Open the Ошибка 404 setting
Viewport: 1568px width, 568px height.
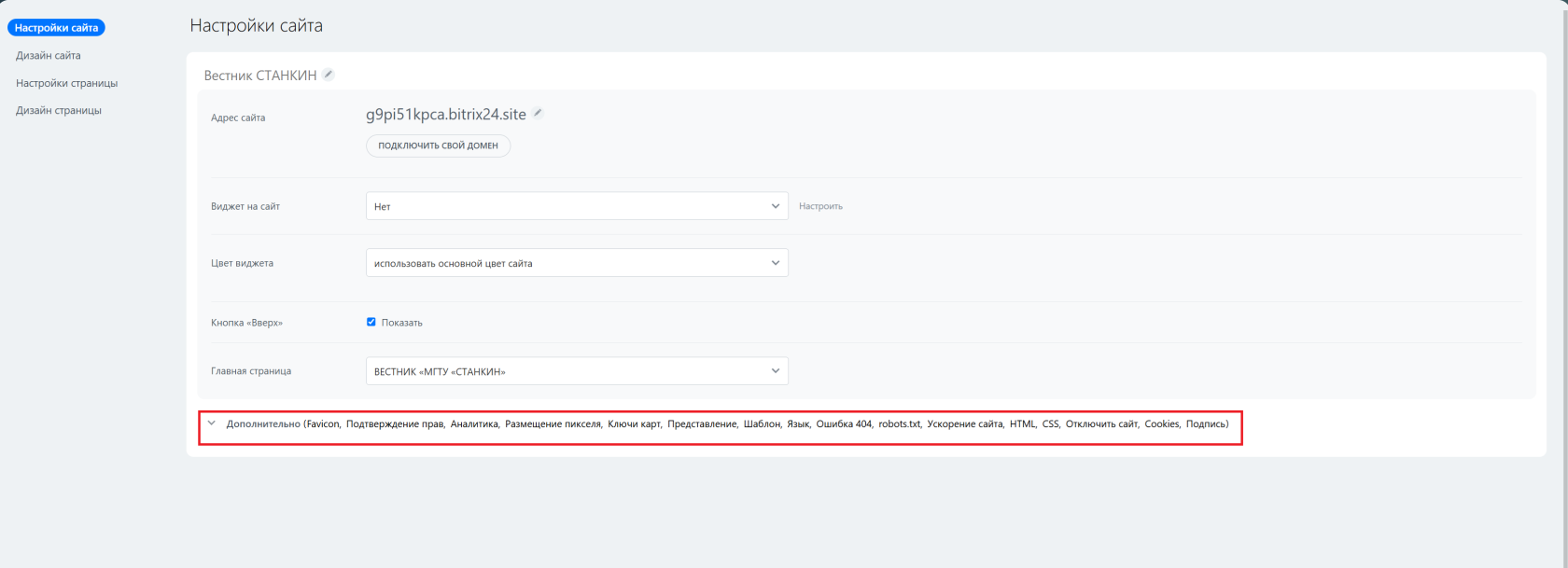(x=844, y=423)
